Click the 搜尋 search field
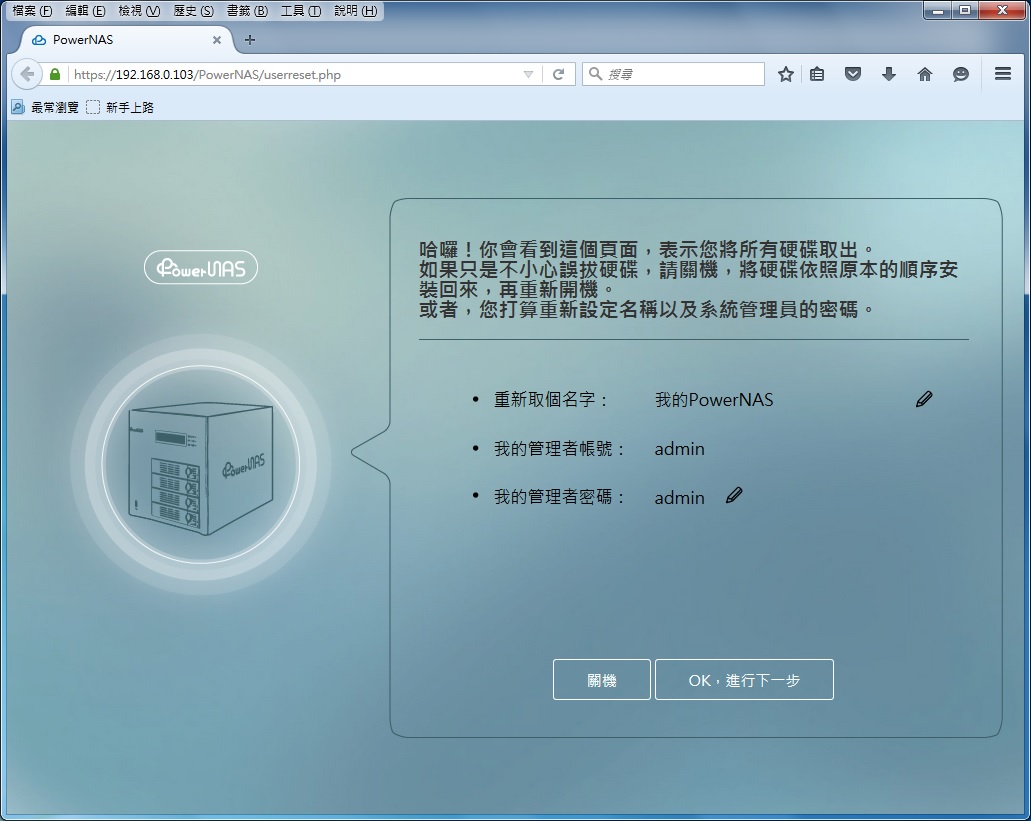This screenshot has height=821, width=1031. pos(673,74)
